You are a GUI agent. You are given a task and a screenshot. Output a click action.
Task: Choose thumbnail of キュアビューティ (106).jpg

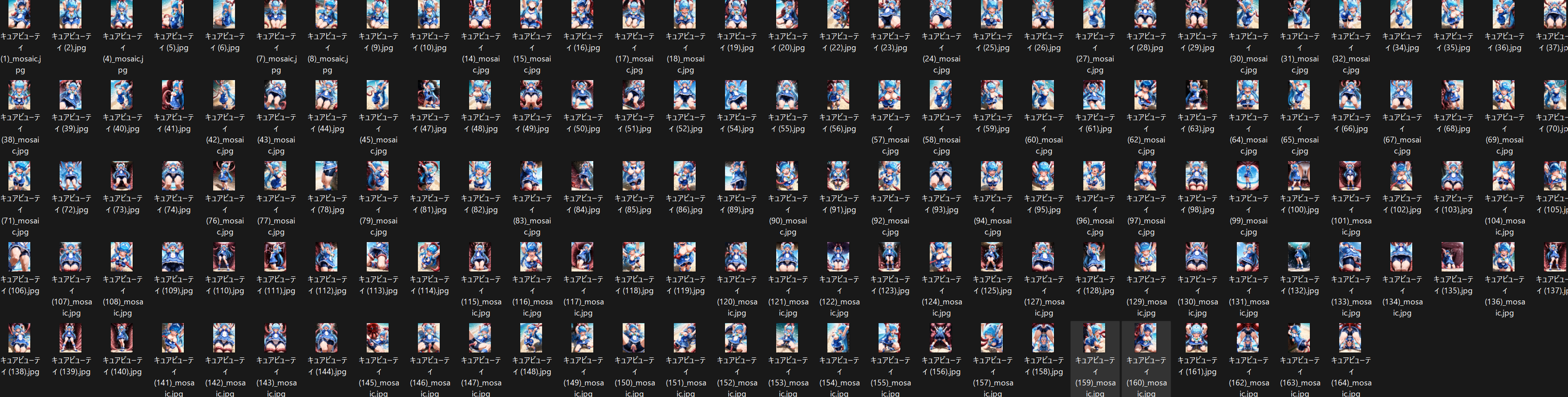point(20,257)
